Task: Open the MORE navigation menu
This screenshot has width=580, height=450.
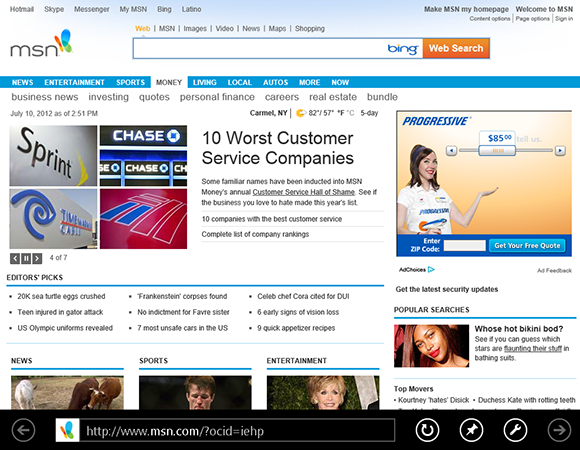Action: [309, 82]
